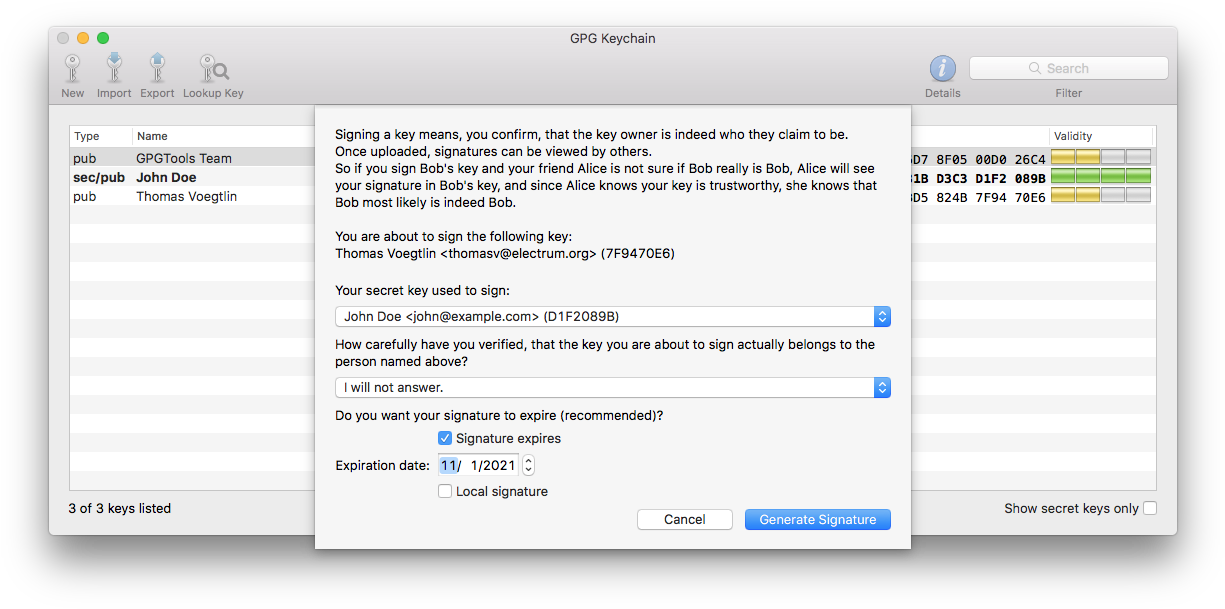
Task: Click the New key toolbar icon
Action: click(x=72, y=69)
